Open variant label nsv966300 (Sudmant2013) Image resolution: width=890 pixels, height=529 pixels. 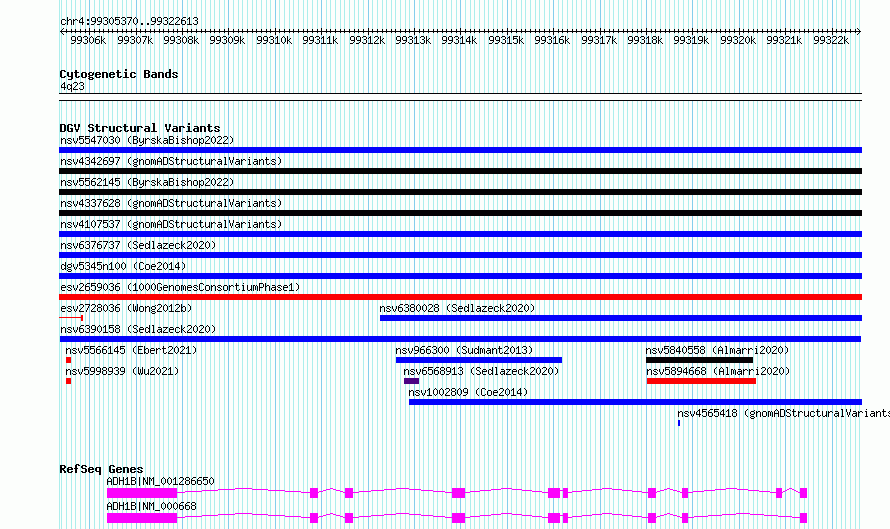[464, 350]
